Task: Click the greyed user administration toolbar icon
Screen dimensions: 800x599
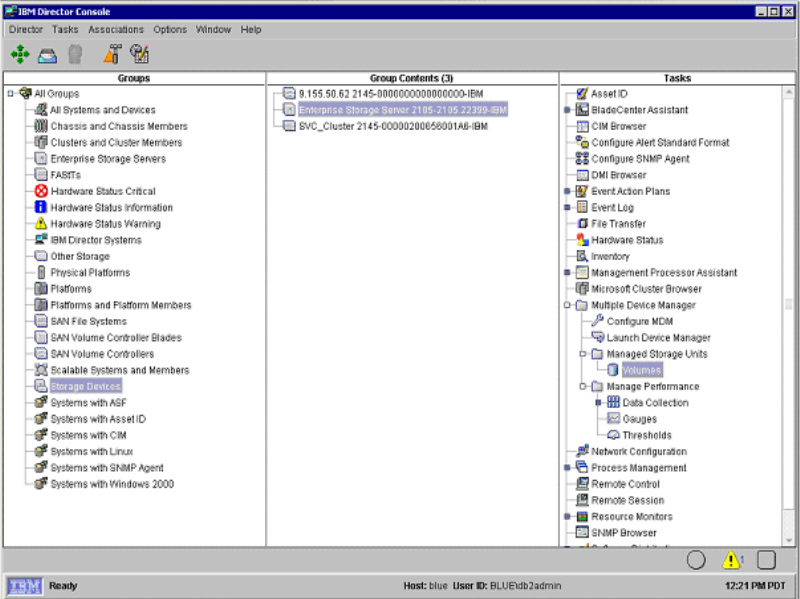Action: pos(75,54)
